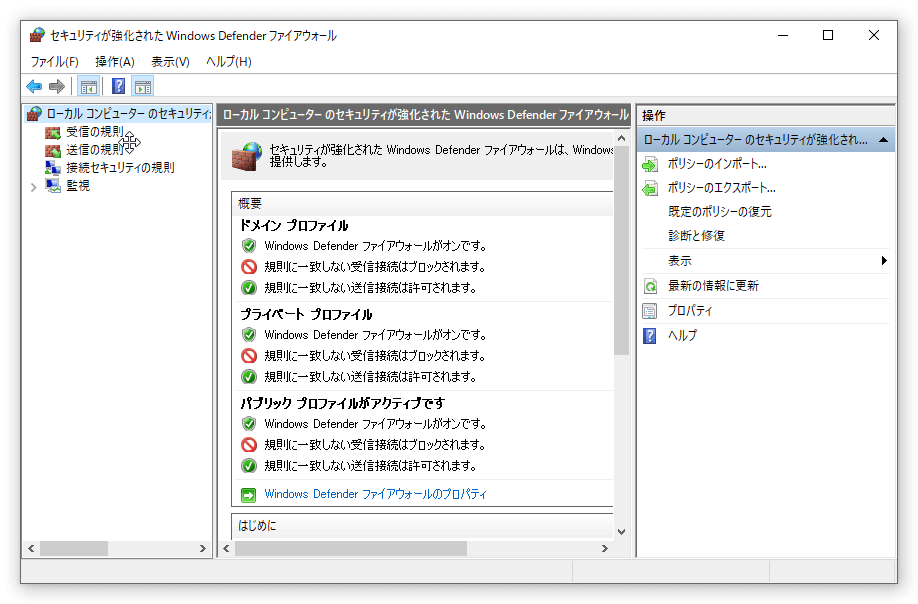The width and height of the screenshot is (918, 604).
Task: Select 受信の規則 in the tree
Action: [94, 132]
